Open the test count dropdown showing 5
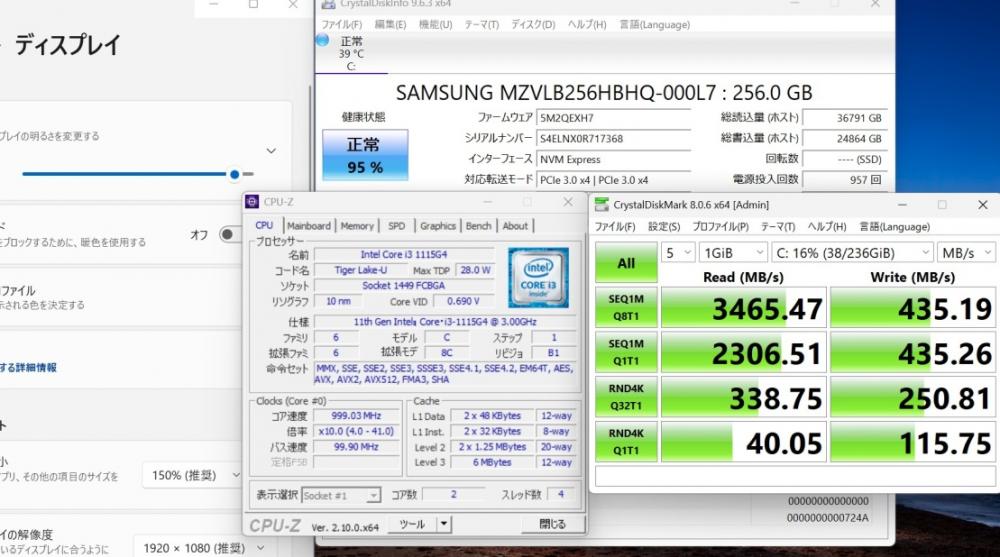 [x=678, y=253]
